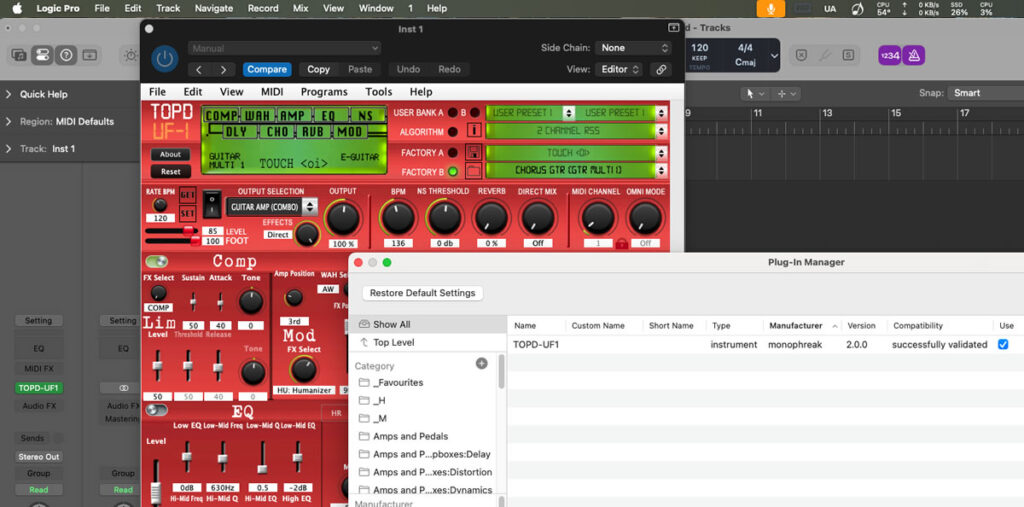Click the About button
Image resolution: width=1024 pixels, height=507 pixels.
[170, 155]
